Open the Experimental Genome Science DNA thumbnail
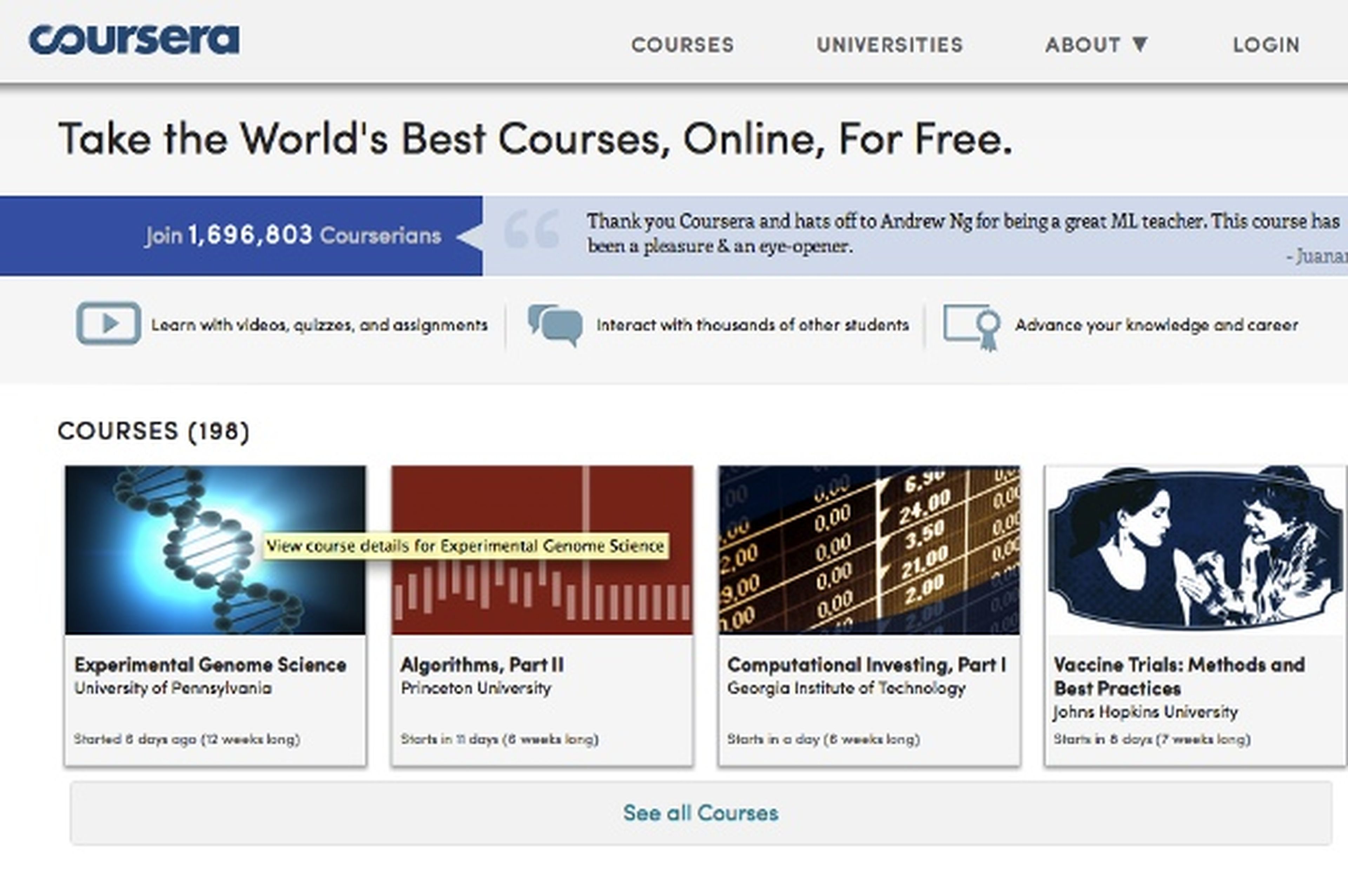This screenshot has width=1348, height=896. (x=215, y=550)
